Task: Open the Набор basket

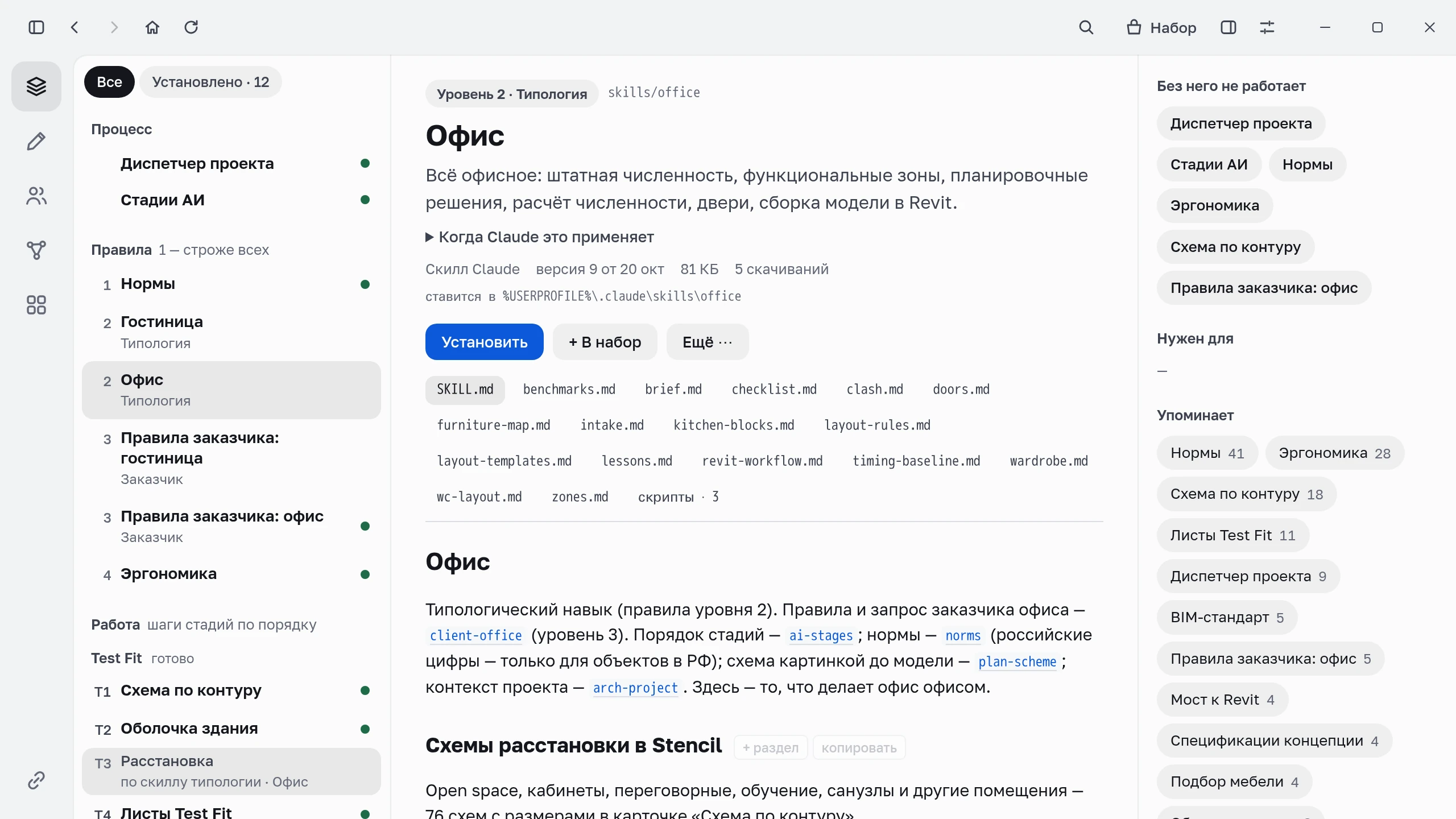Action: pyautogui.click(x=1161, y=27)
